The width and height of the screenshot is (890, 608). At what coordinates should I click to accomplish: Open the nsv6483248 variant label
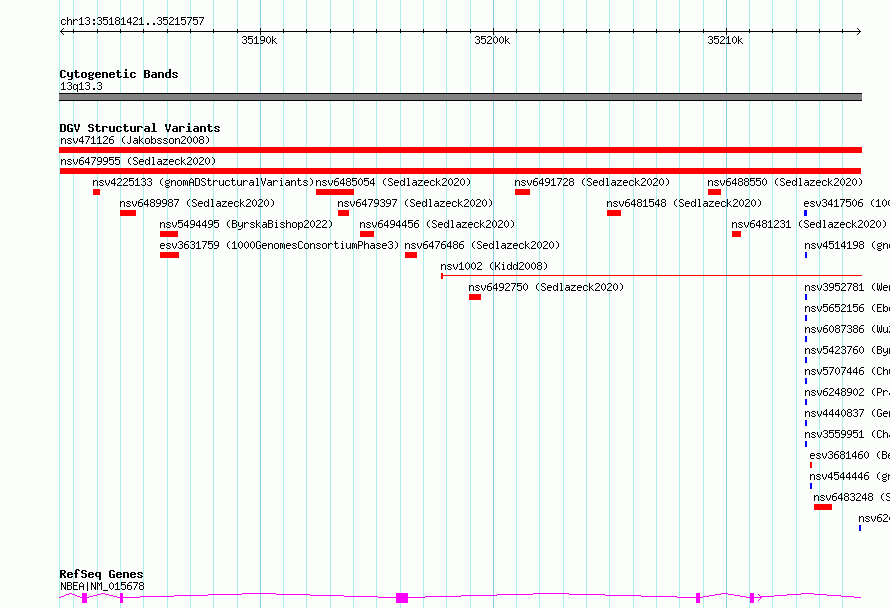click(x=851, y=497)
